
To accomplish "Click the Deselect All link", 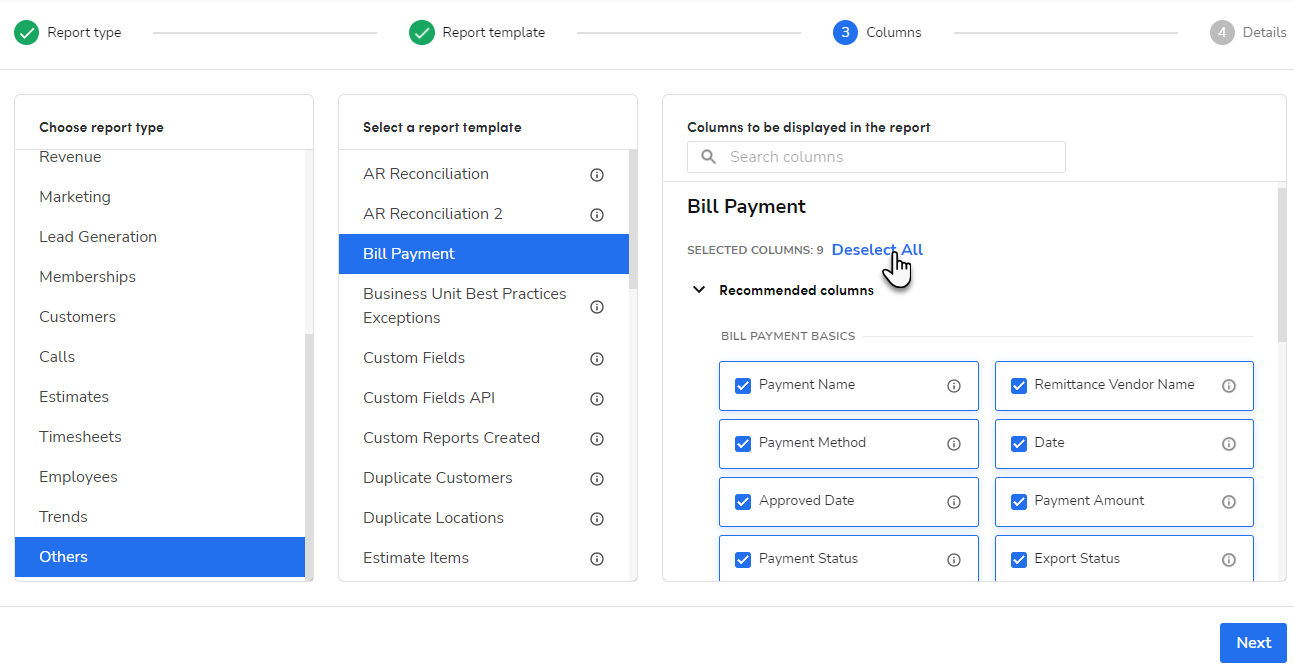I will pyautogui.click(x=877, y=250).
